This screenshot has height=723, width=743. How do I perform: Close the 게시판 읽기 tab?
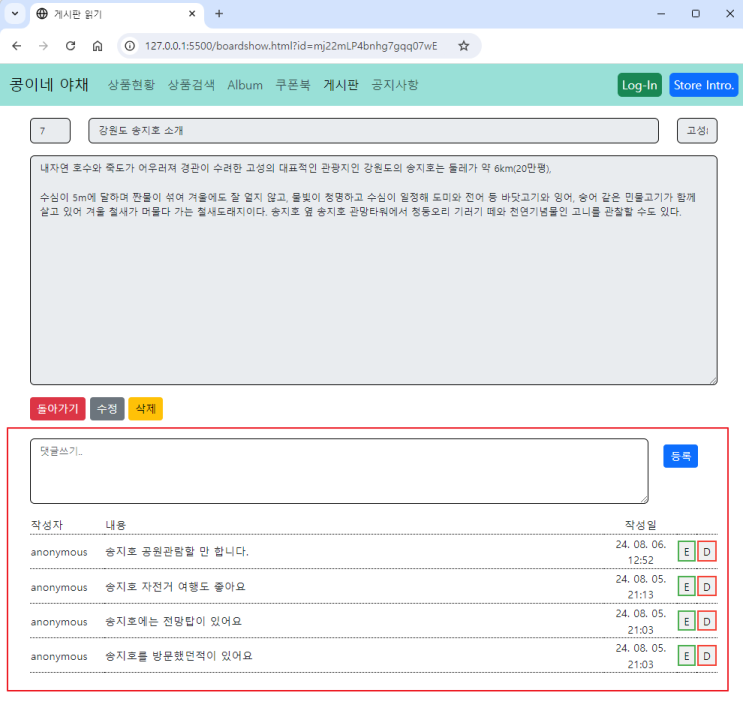pyautogui.click(x=192, y=14)
